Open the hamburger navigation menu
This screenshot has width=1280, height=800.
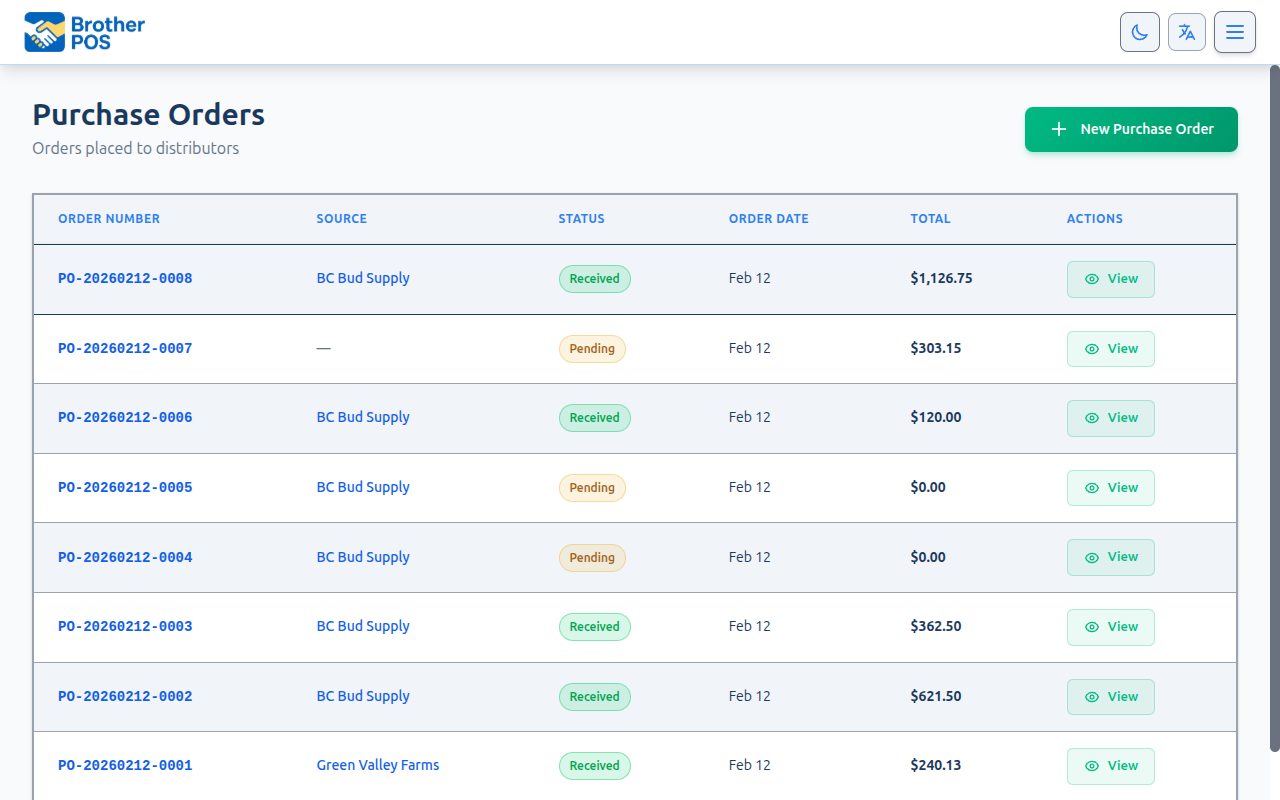click(1234, 32)
